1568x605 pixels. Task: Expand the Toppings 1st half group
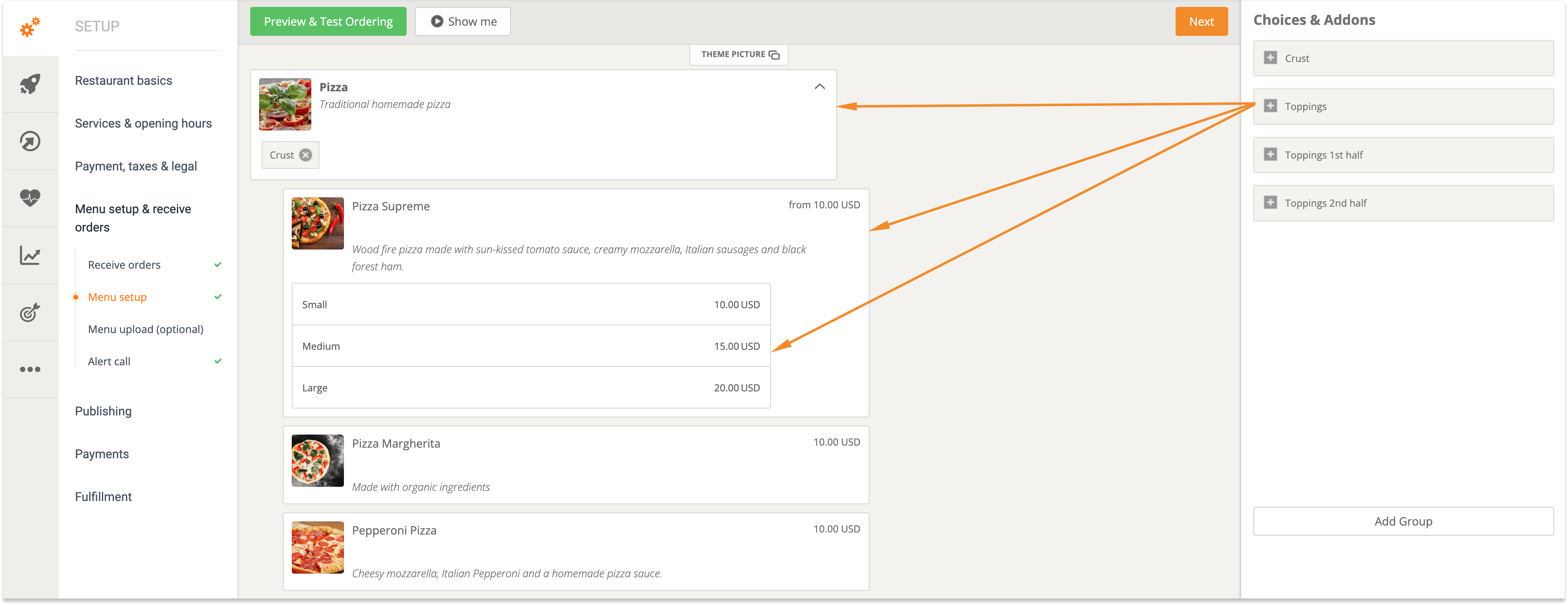click(x=1271, y=154)
